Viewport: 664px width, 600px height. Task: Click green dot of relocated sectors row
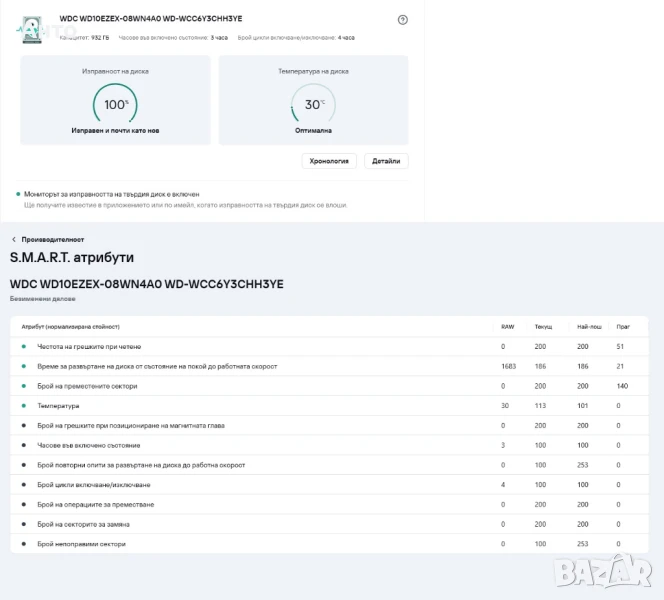tap(23, 386)
